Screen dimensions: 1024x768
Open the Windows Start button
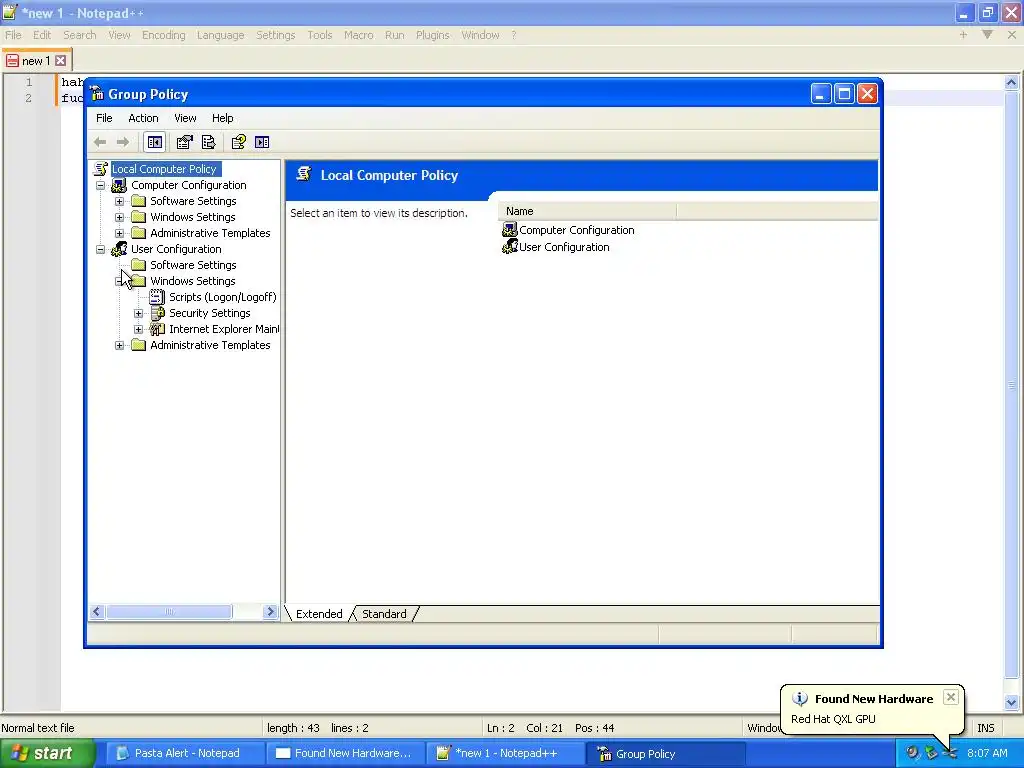[x=47, y=754]
